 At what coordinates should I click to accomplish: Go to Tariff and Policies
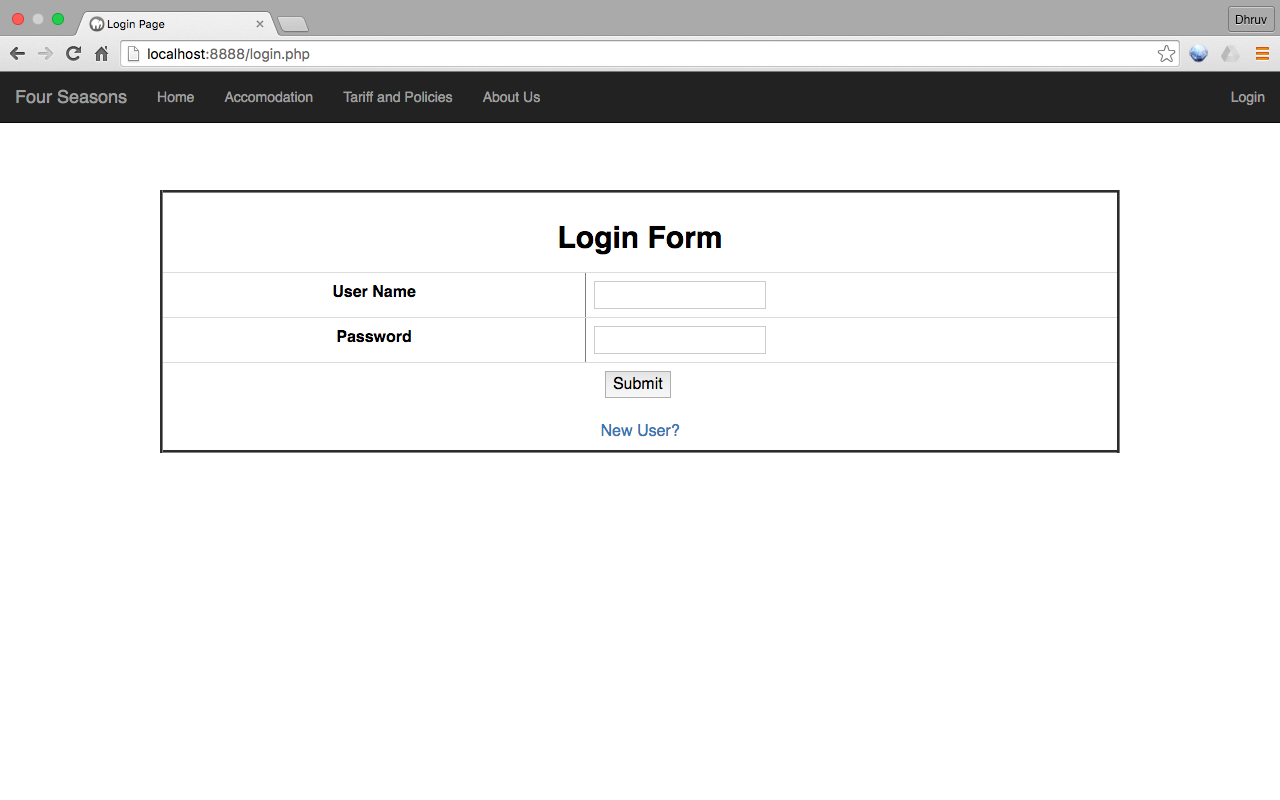point(398,97)
